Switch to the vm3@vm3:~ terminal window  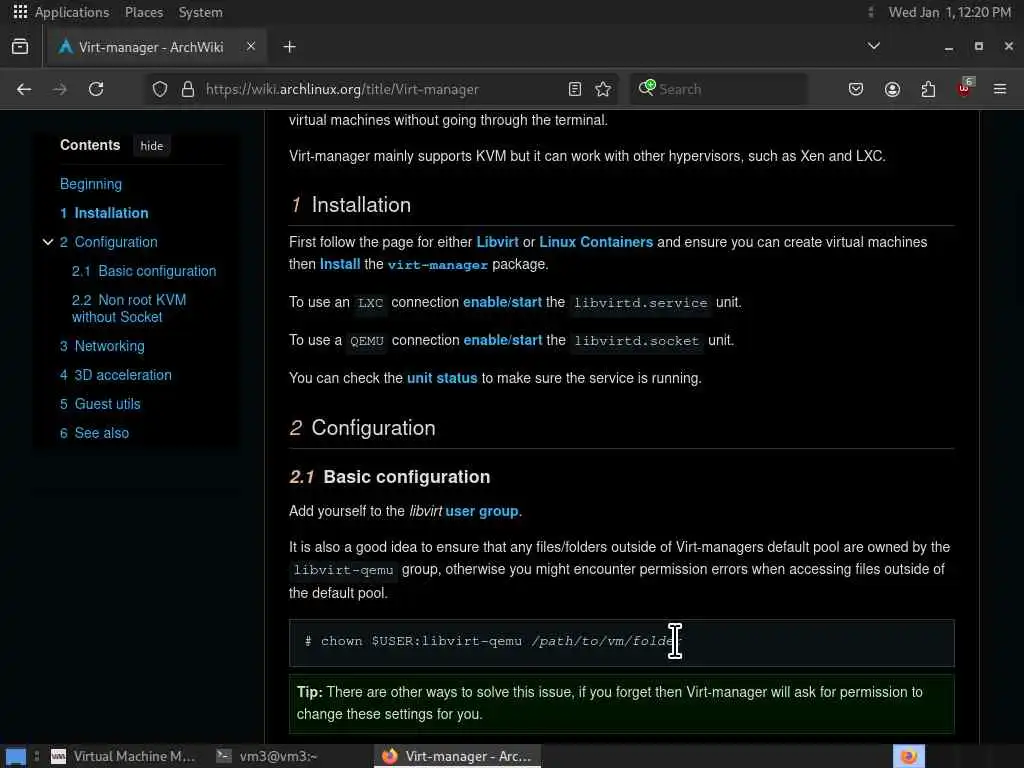[268, 756]
